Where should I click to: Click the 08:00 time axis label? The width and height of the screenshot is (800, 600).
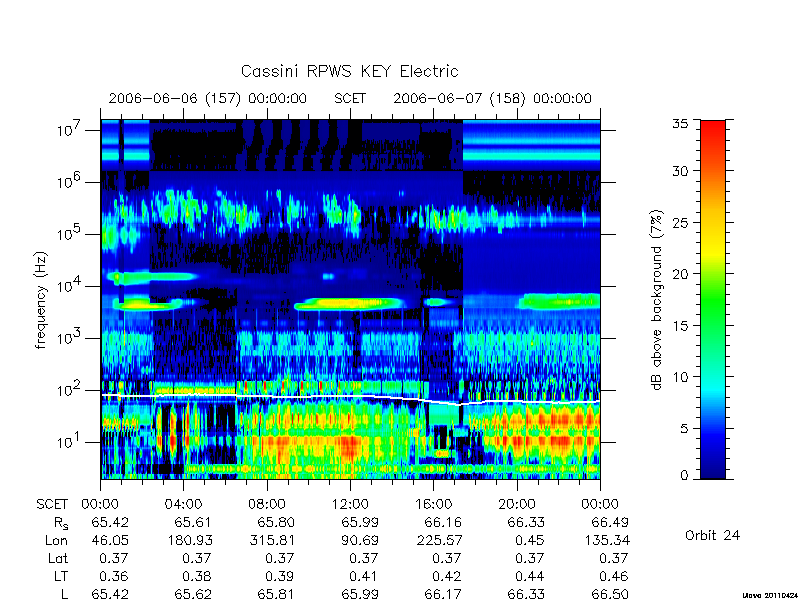[267, 504]
